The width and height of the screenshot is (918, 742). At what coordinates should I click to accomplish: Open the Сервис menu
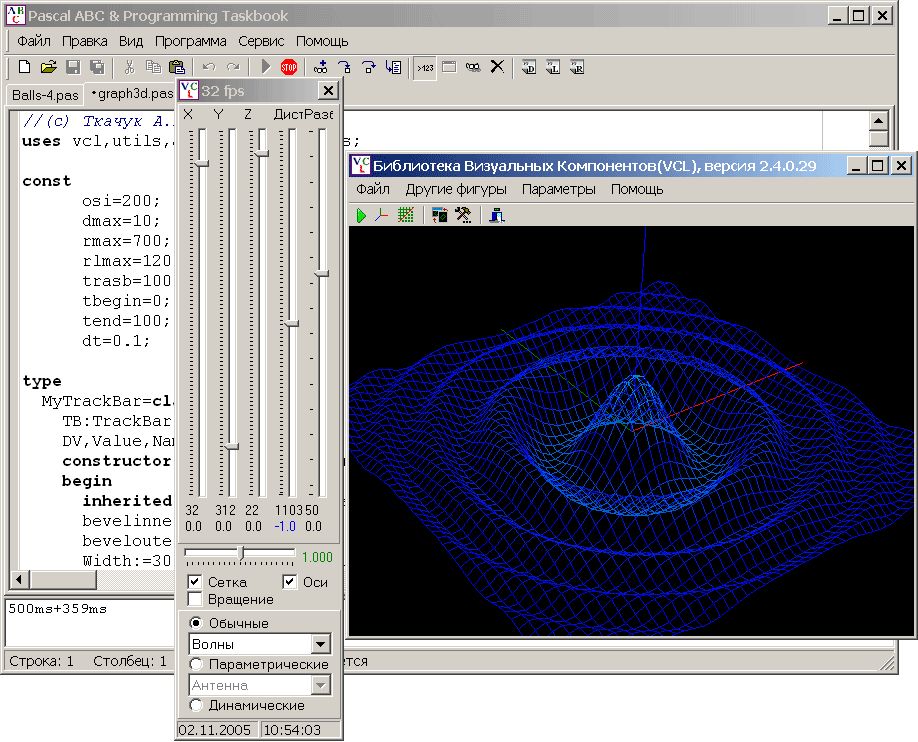tap(261, 41)
